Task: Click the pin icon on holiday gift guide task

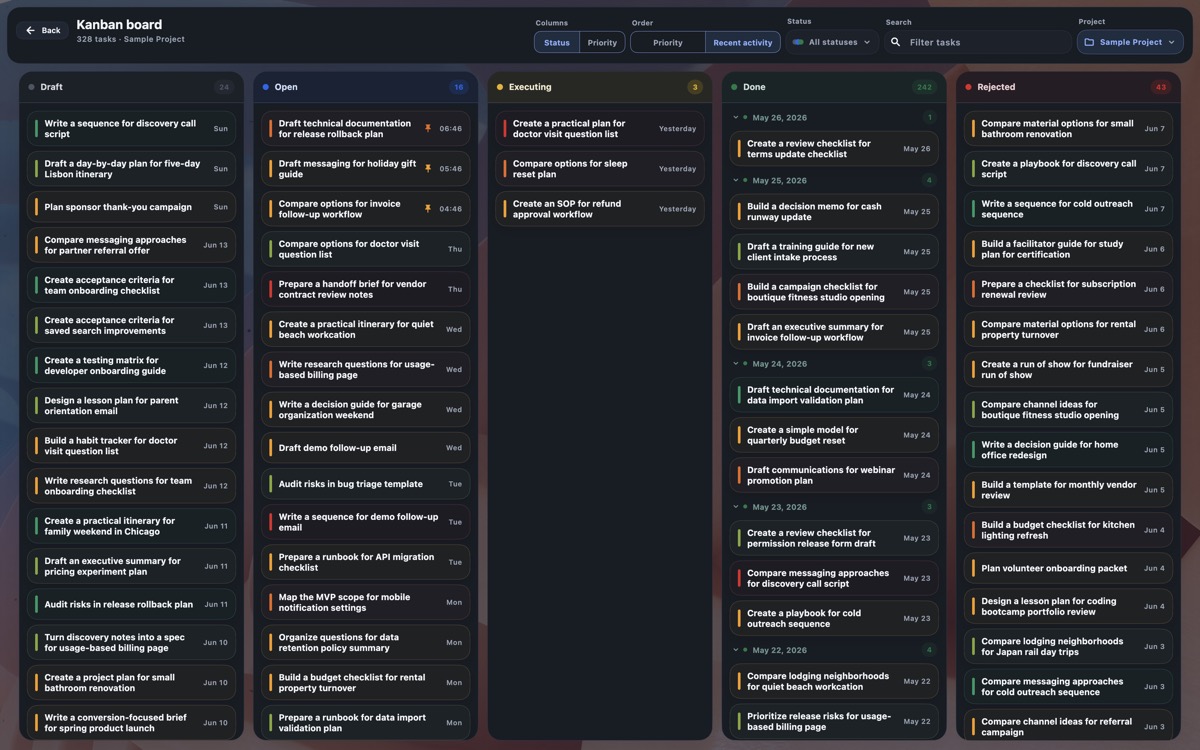Action: pos(428,168)
